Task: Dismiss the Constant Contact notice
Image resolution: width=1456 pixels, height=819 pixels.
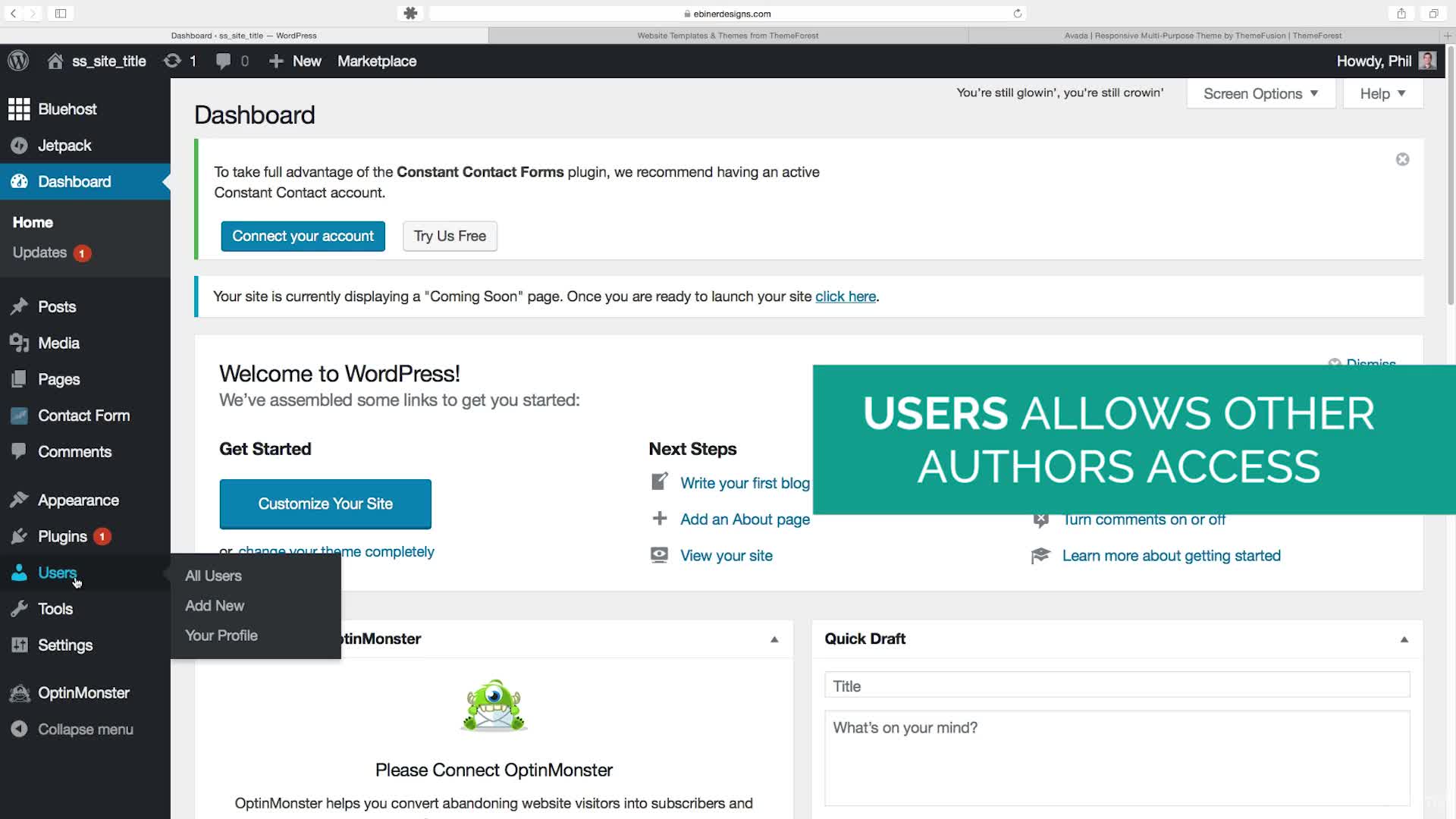Action: tap(1402, 159)
